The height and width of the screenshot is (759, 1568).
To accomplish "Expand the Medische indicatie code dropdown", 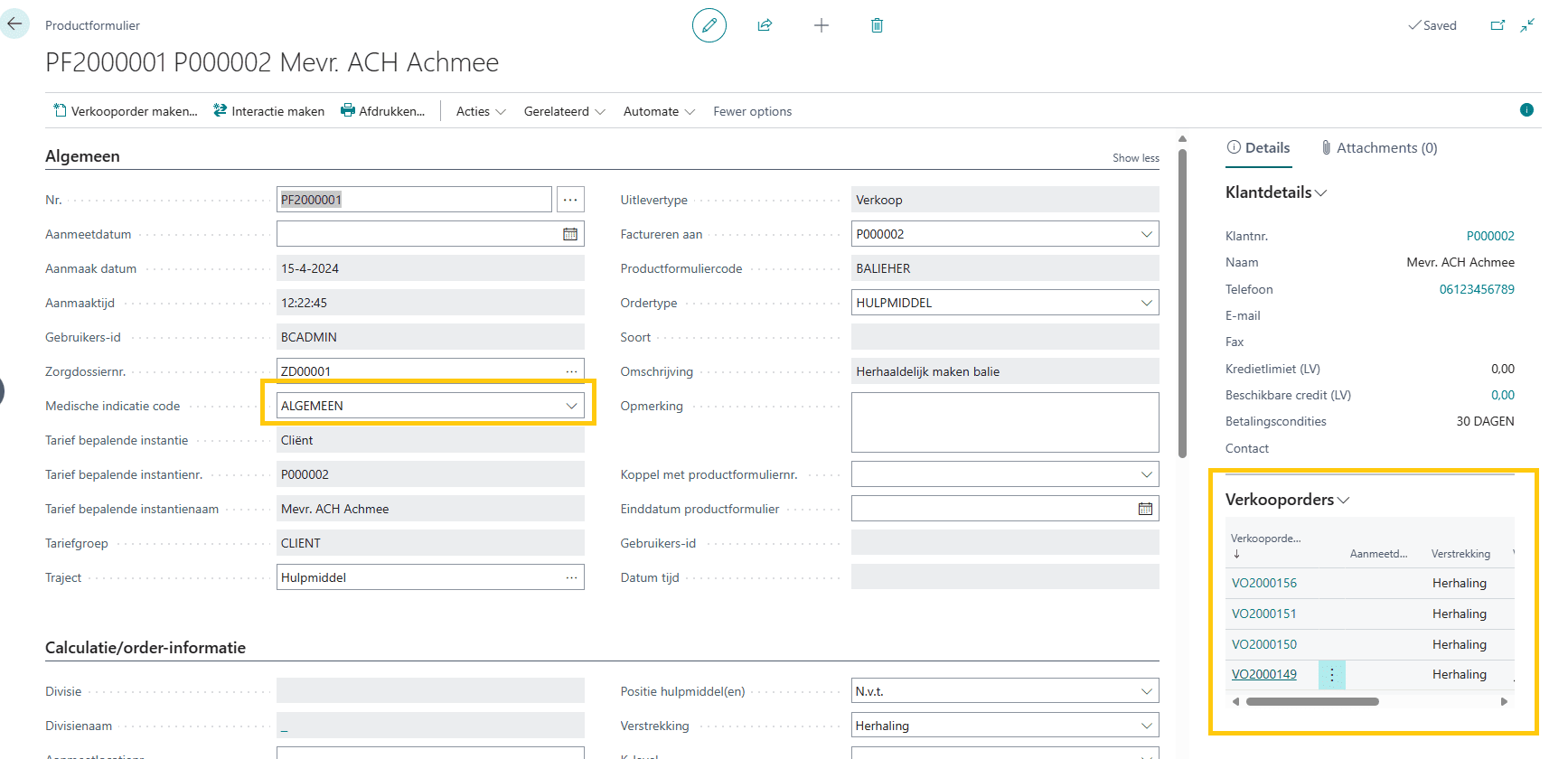I will click(x=571, y=406).
